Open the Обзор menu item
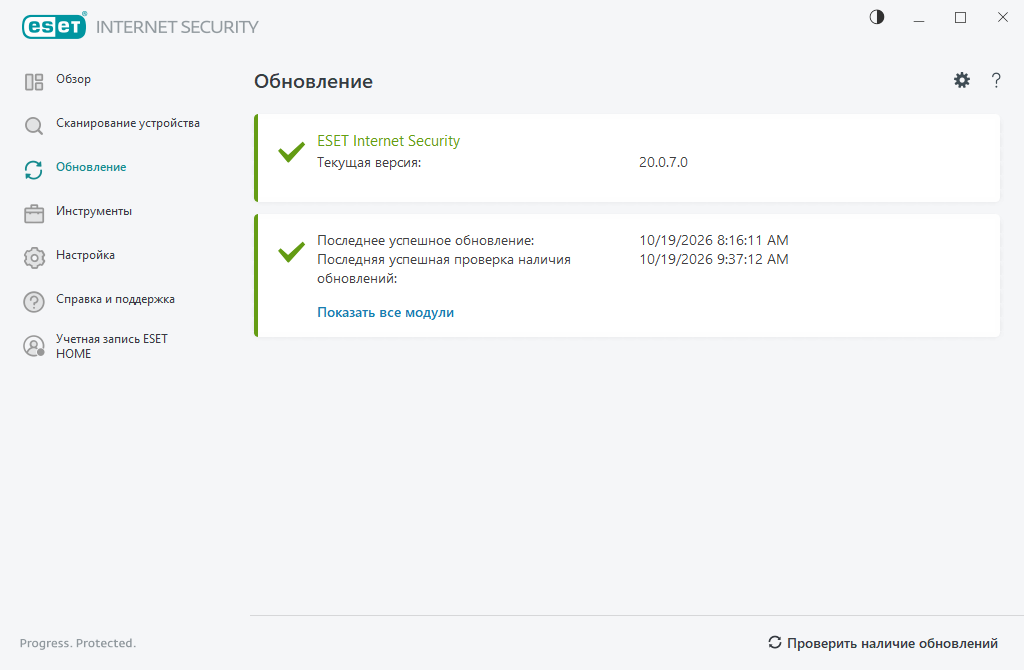Screen dimensions: 1024x670 click(73, 79)
